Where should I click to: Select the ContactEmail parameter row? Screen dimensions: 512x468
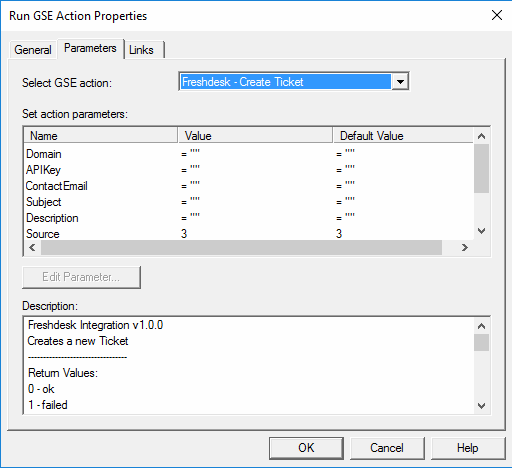tap(249, 186)
